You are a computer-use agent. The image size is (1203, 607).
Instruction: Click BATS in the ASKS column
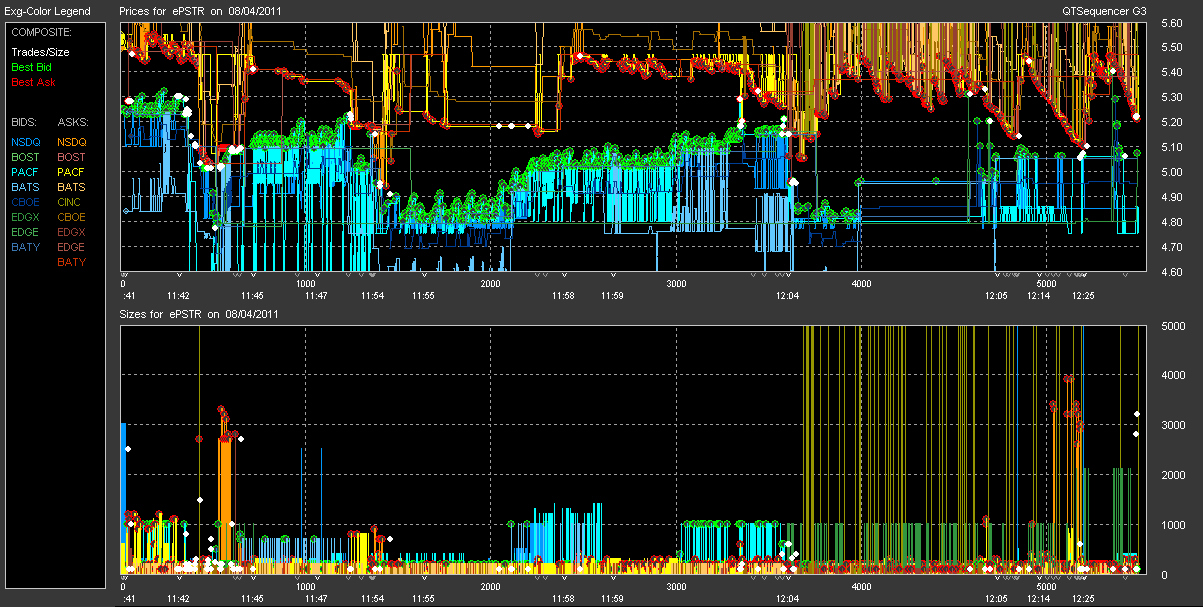click(72, 187)
